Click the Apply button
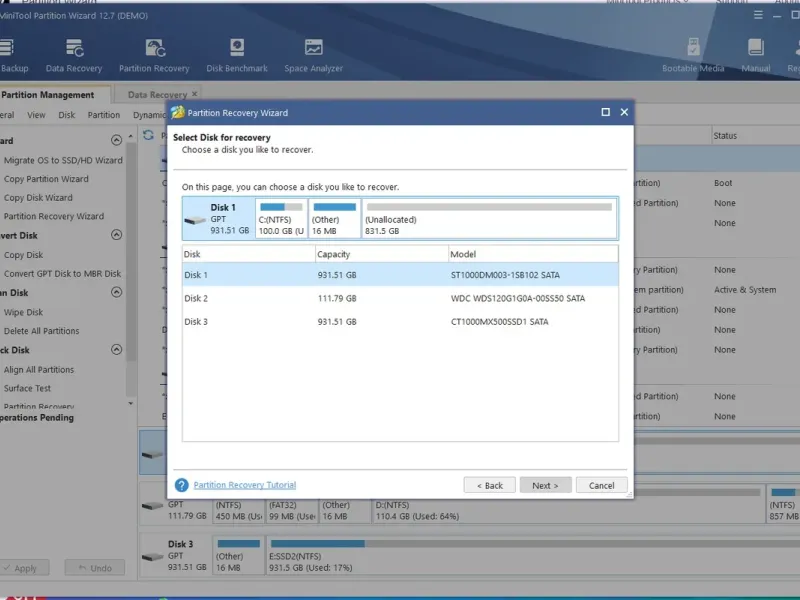Screen dimensions: 800x600 point(24,568)
